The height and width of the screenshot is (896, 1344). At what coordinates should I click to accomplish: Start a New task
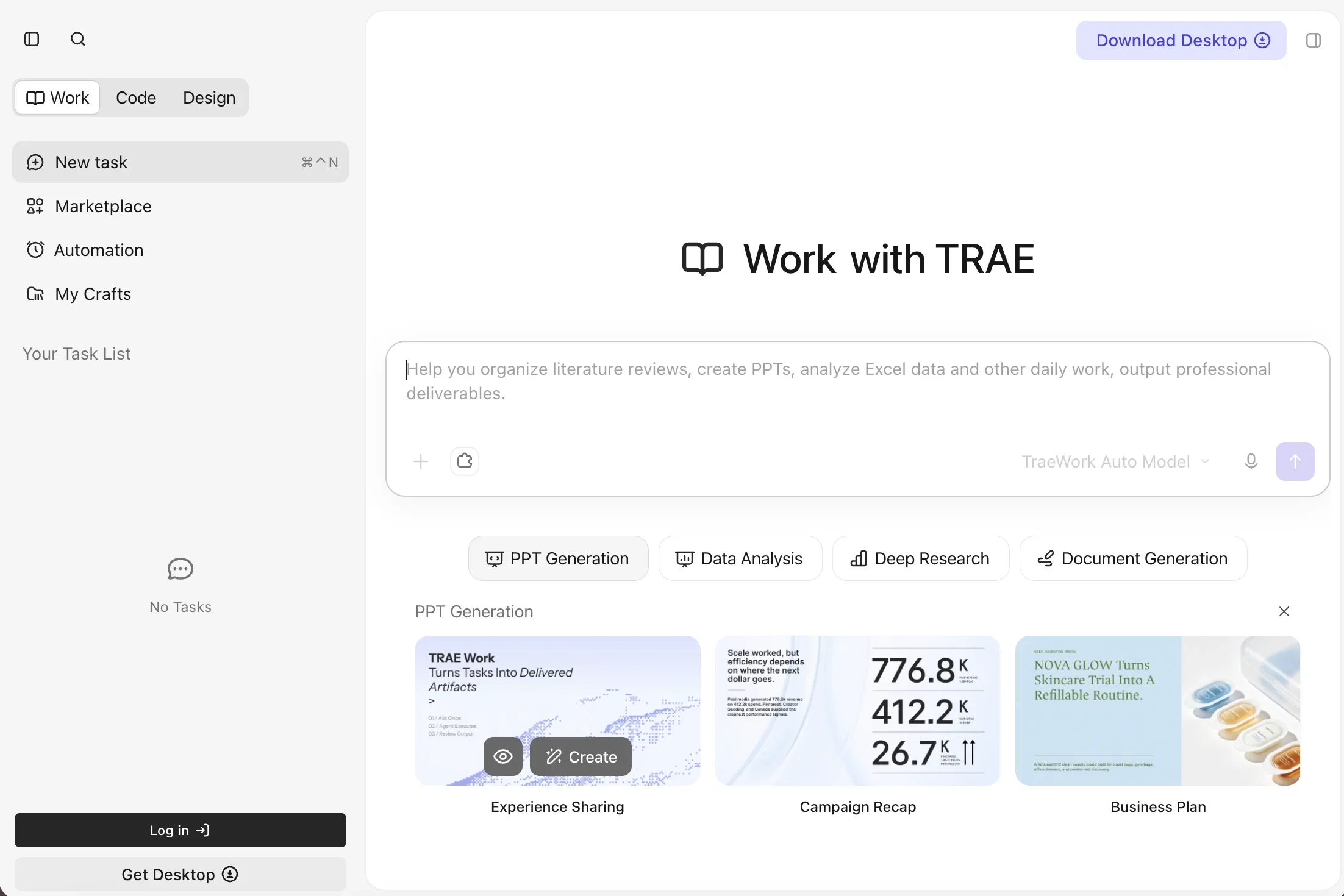click(181, 162)
